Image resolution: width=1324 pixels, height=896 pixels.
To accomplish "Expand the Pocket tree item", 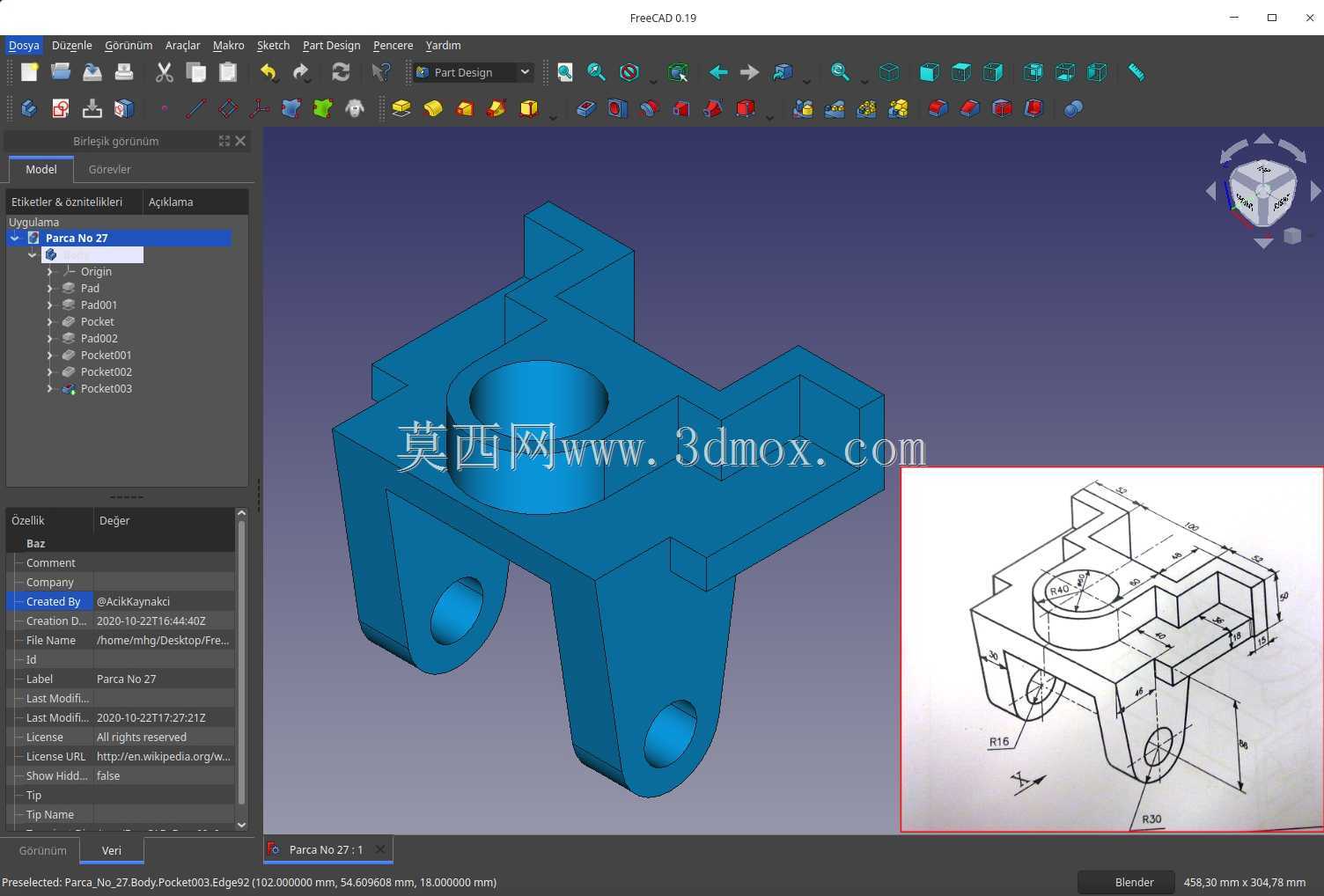I will tap(50, 322).
